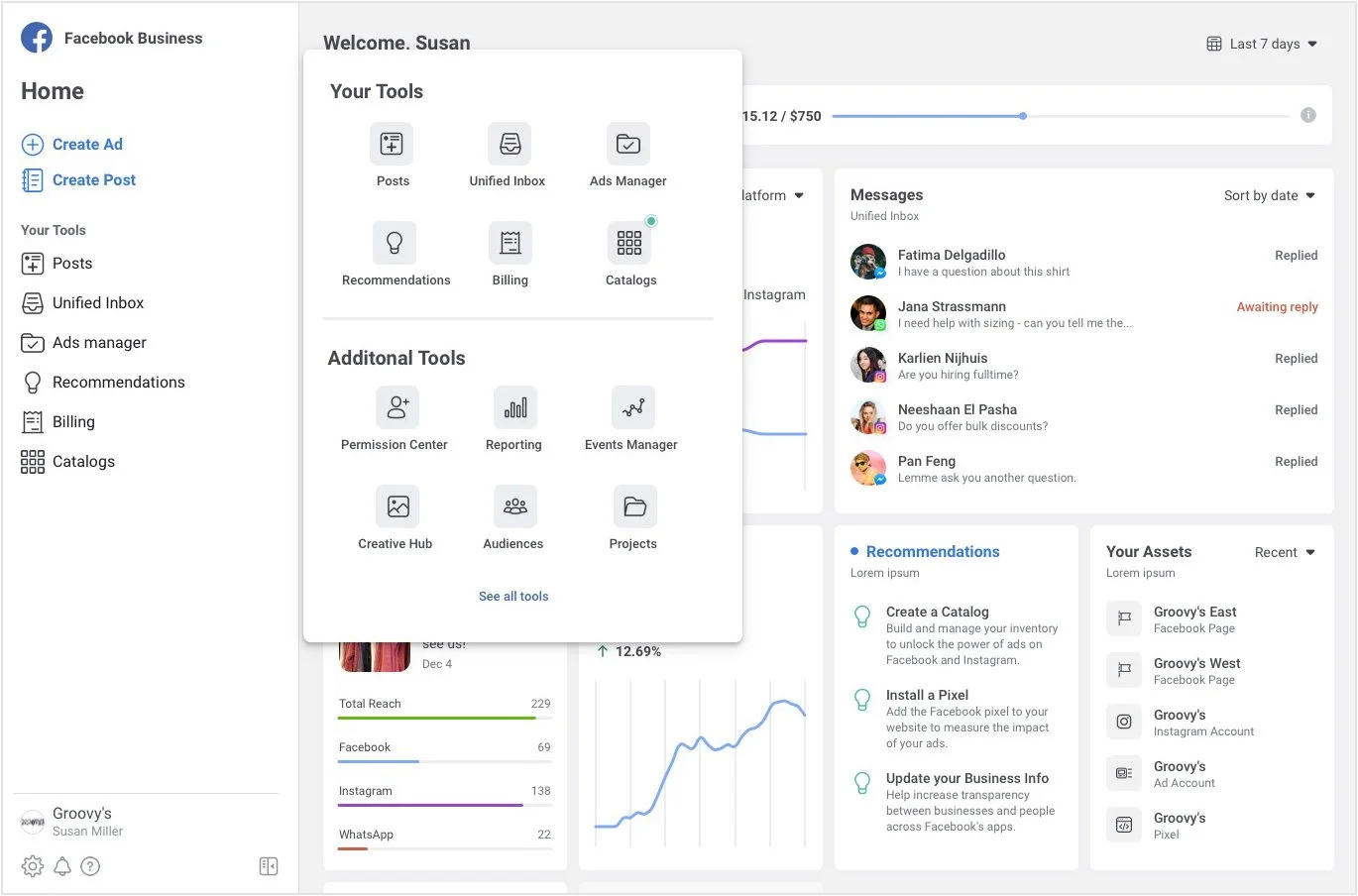Click the Facebook logo icon
1358x896 pixels.
pos(37,38)
